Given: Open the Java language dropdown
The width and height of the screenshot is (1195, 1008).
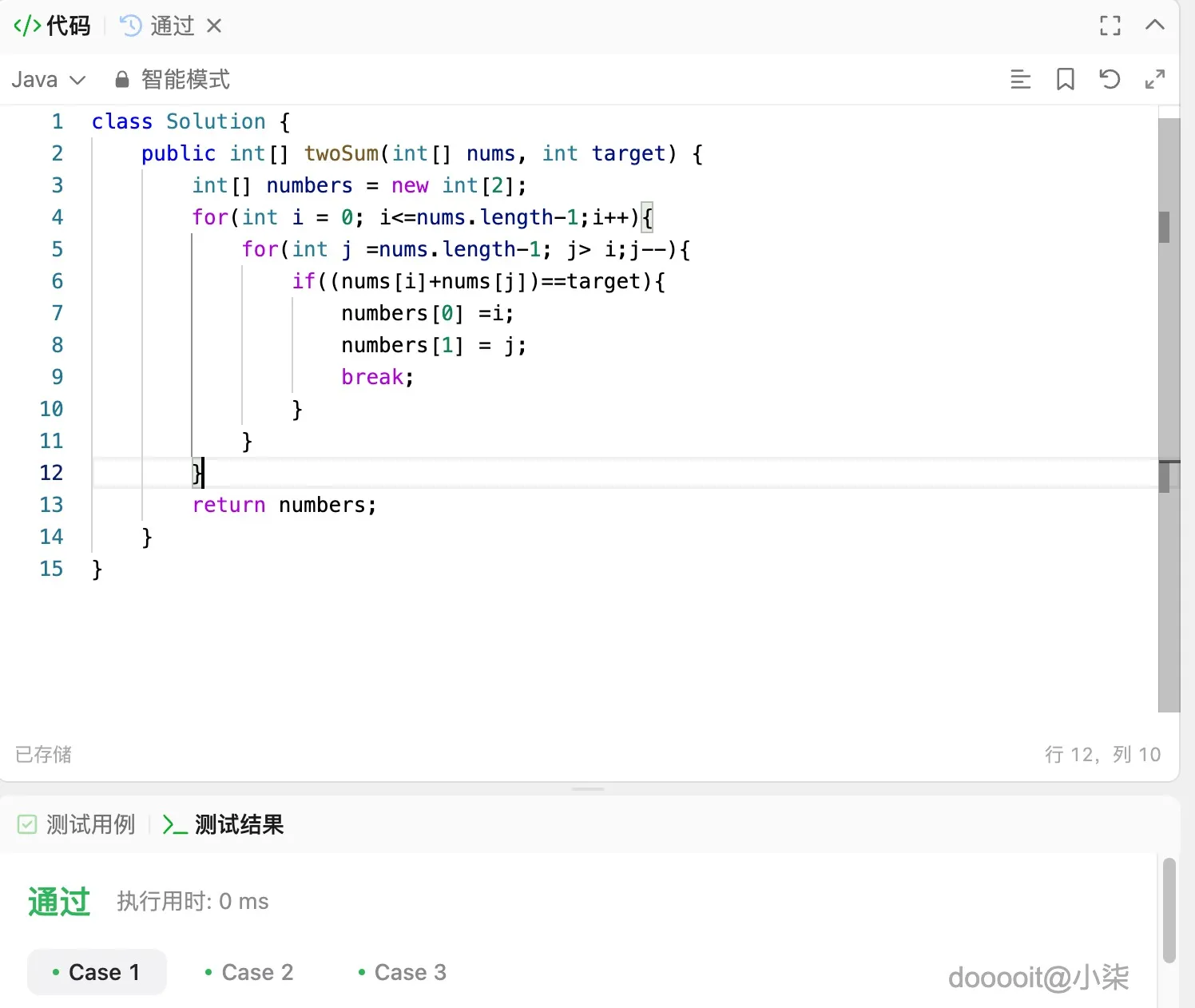Looking at the screenshot, I should coord(48,80).
